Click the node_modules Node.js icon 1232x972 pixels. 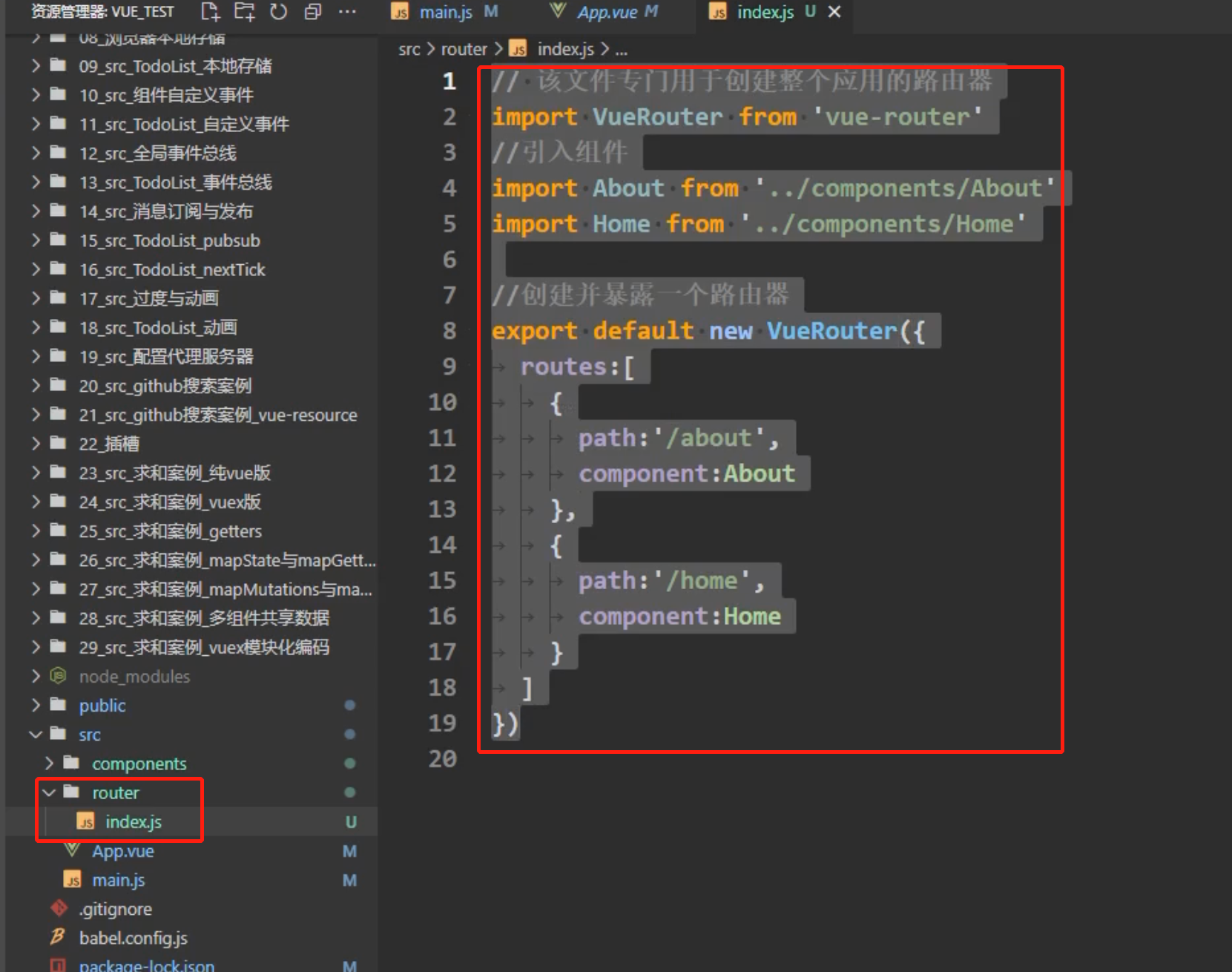58,675
